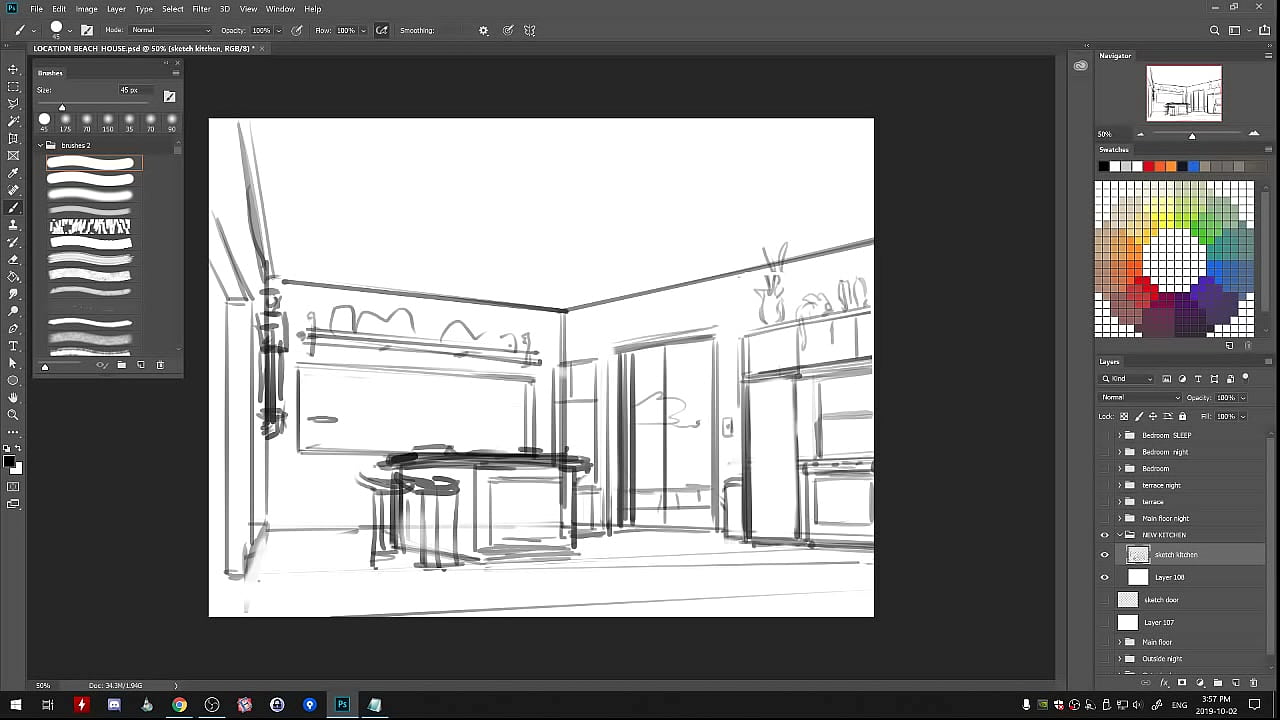Hide the sketch kitchen layer
Viewport: 1280px width, 720px height.
(1105, 555)
